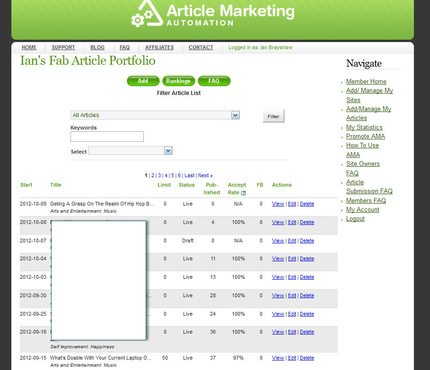View the 2012-10-08 article
The height and width of the screenshot is (370, 430).
[278, 222]
